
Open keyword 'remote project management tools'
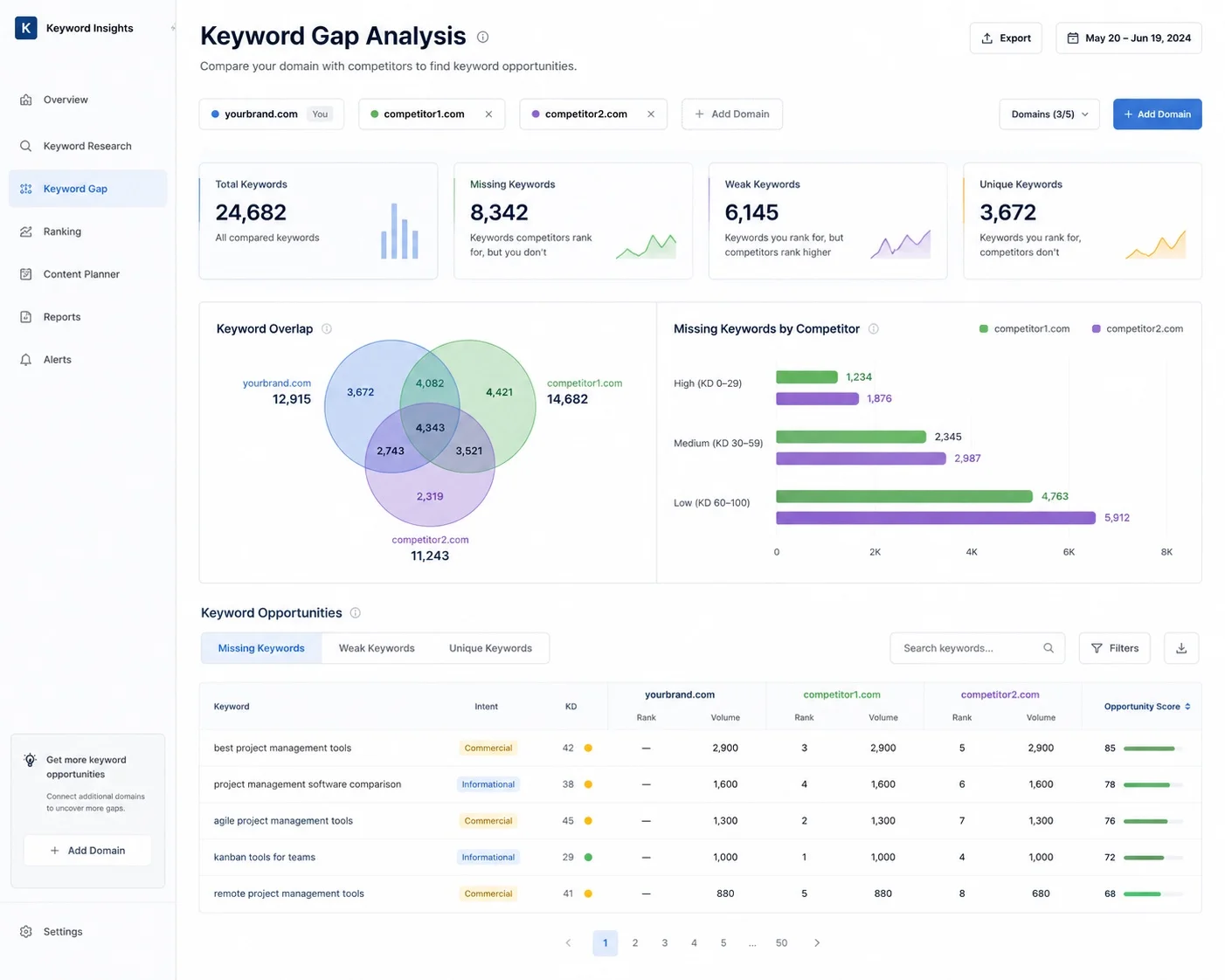[x=288, y=894]
